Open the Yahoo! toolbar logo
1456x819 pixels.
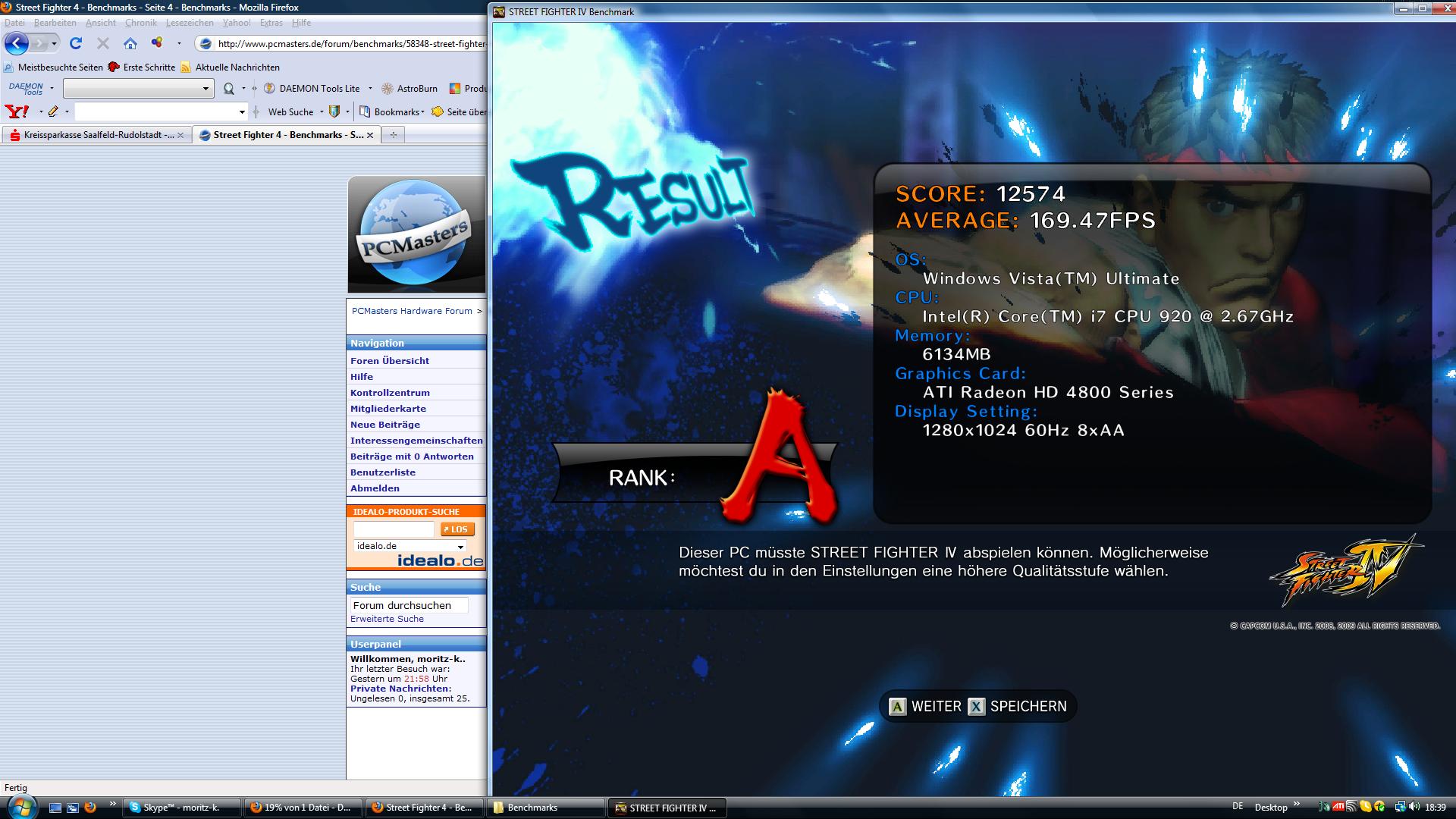coord(16,111)
